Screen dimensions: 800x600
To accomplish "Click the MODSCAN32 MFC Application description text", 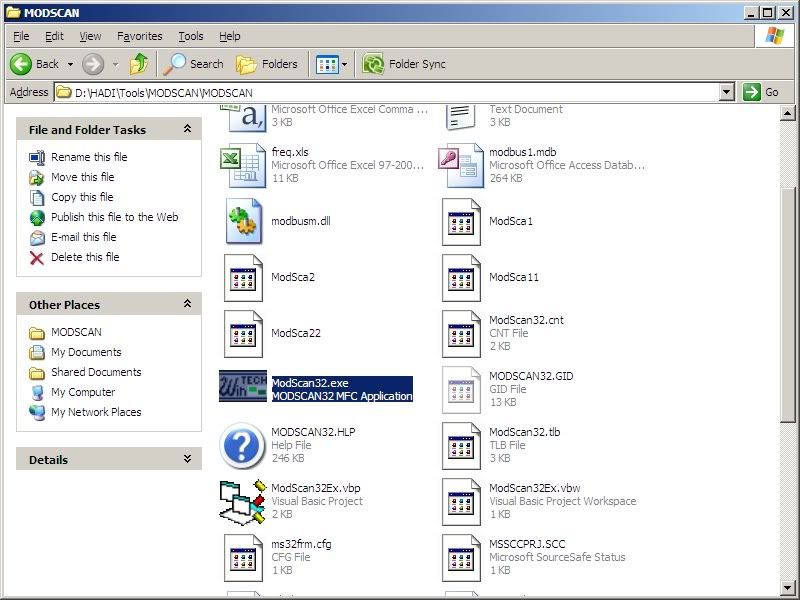I will [342, 396].
